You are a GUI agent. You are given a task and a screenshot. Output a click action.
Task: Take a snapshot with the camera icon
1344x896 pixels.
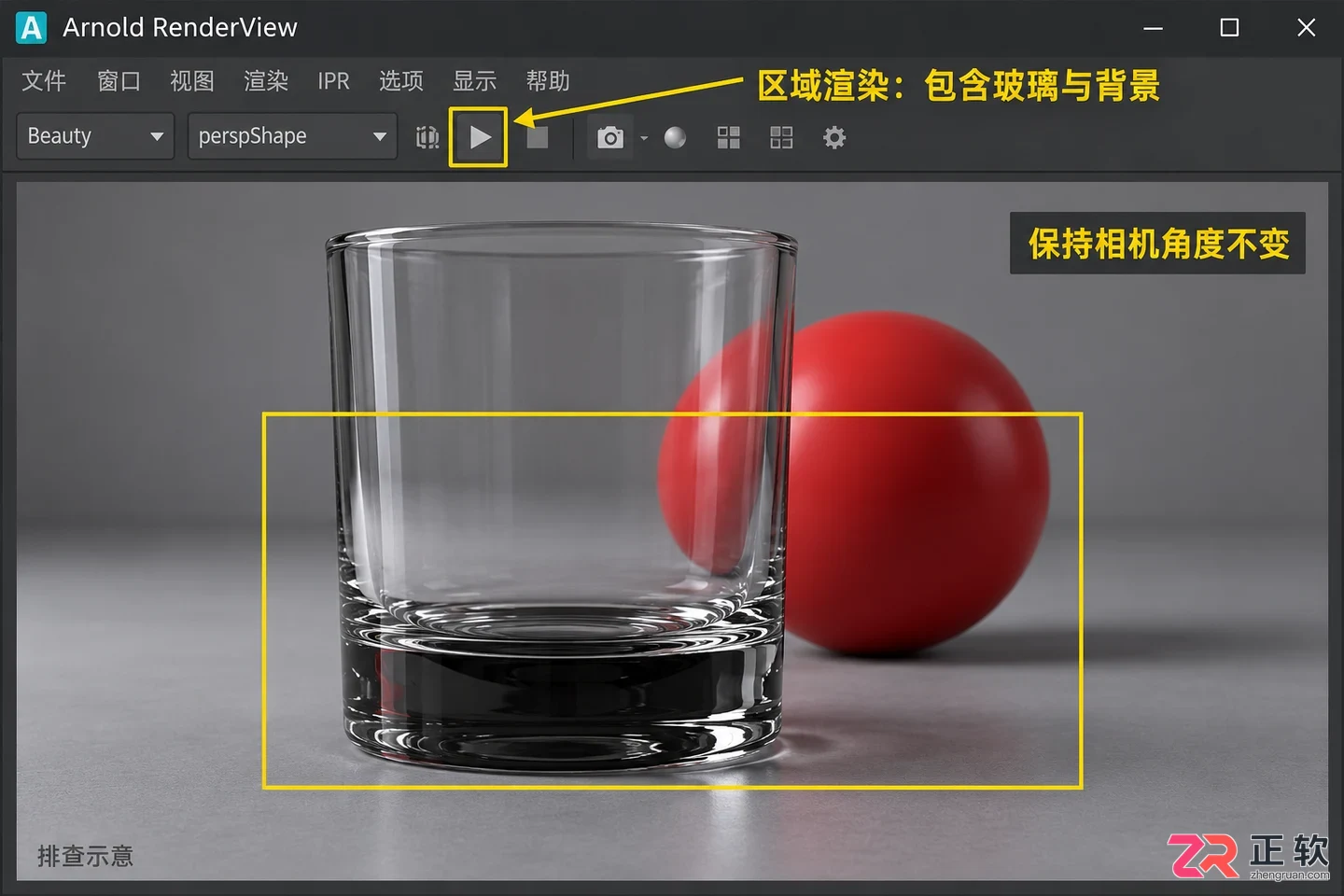(609, 138)
